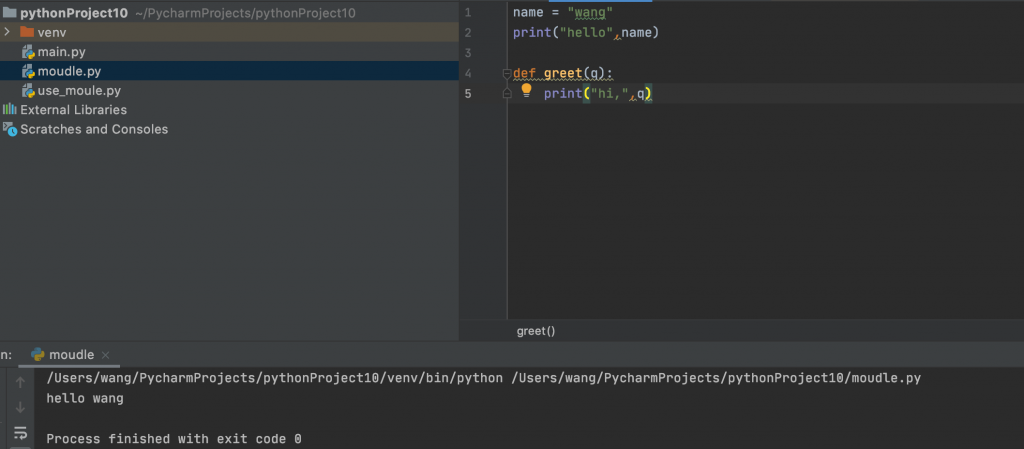Click the greet function name on line 4
This screenshot has height=449, width=1024.
pos(563,73)
